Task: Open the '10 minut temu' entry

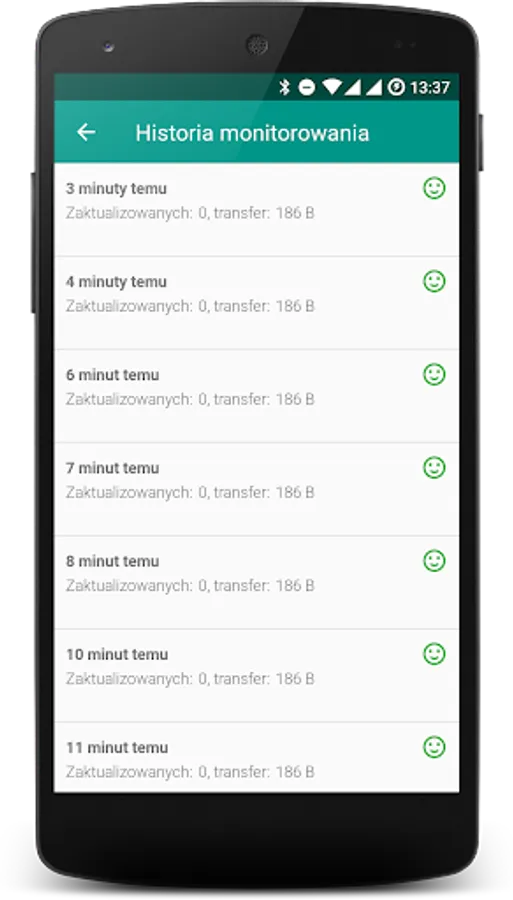Action: [256, 676]
